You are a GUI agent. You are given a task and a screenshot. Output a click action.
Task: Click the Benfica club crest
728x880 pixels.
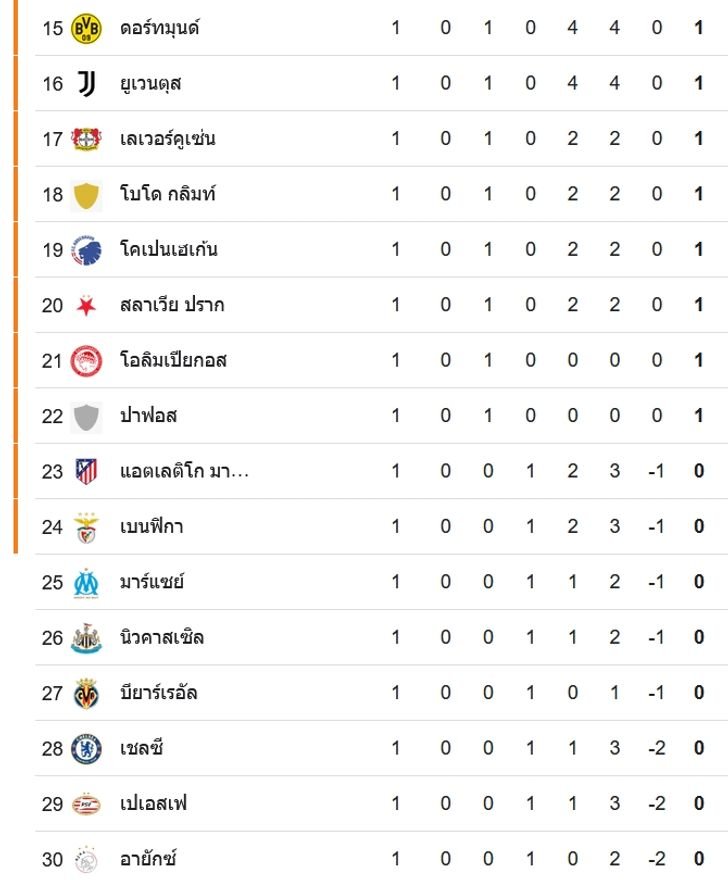tap(87, 527)
